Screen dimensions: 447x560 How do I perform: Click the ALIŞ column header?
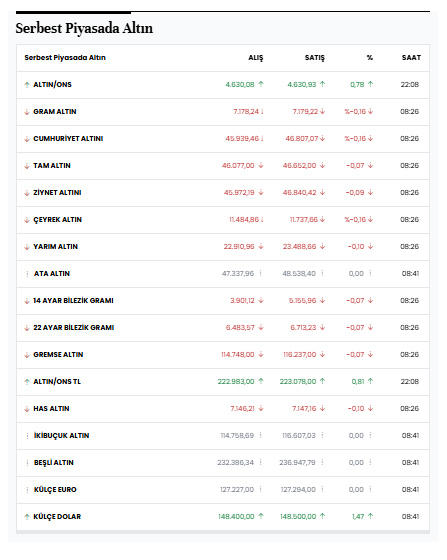click(256, 58)
